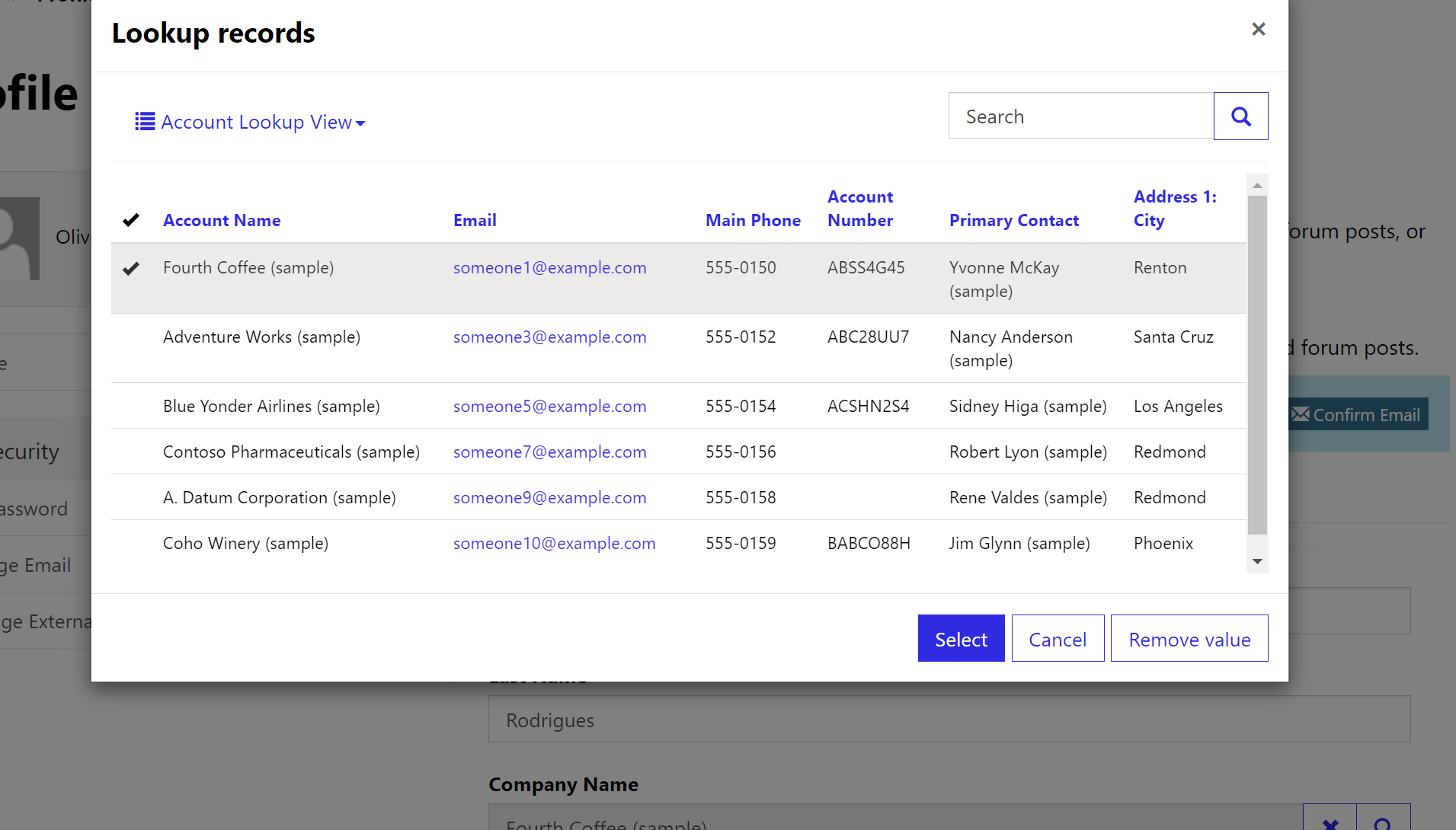Click the Remove value button
This screenshot has width=1456, height=830.
[x=1189, y=638]
